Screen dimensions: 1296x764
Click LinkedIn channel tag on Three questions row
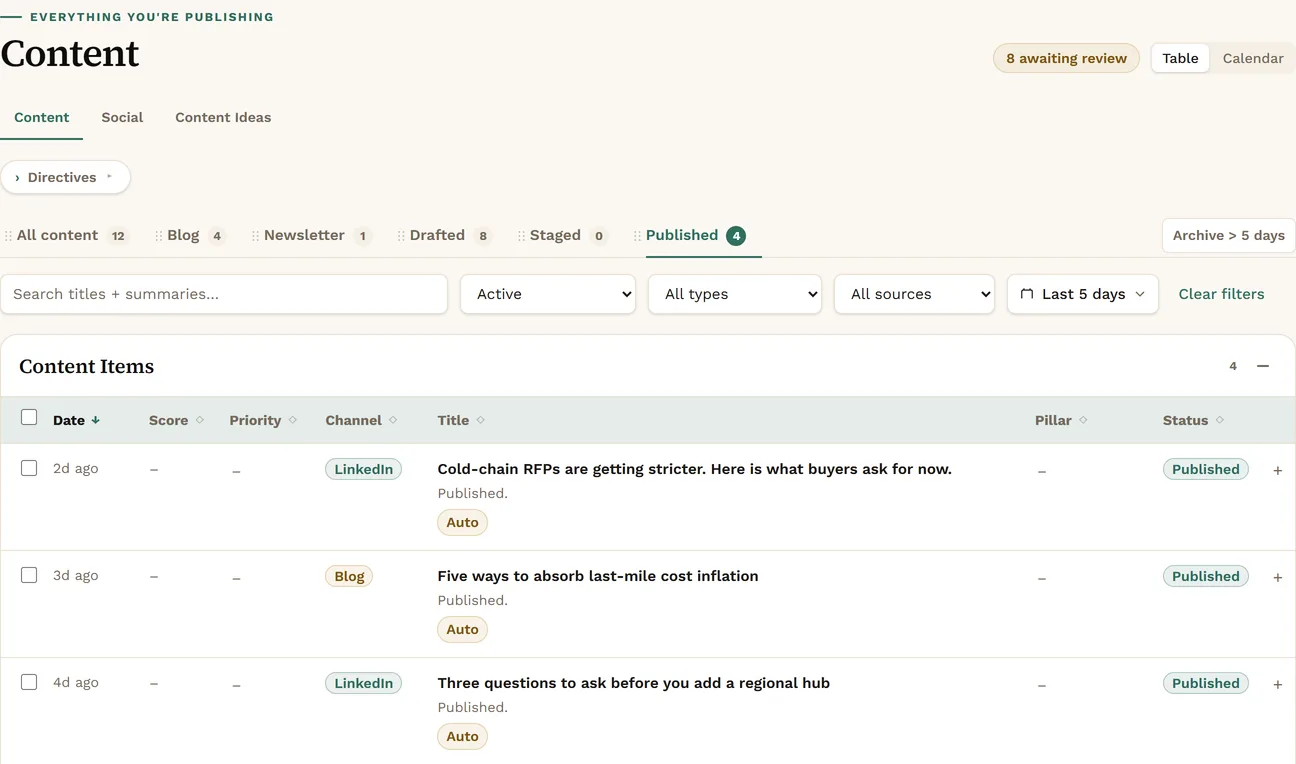(x=363, y=683)
